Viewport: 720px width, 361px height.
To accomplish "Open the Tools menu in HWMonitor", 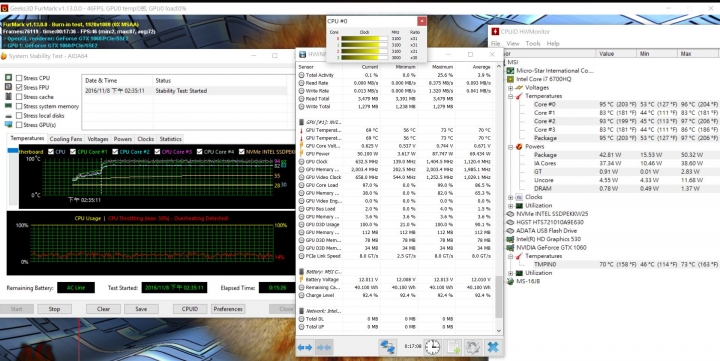I will (533, 44).
